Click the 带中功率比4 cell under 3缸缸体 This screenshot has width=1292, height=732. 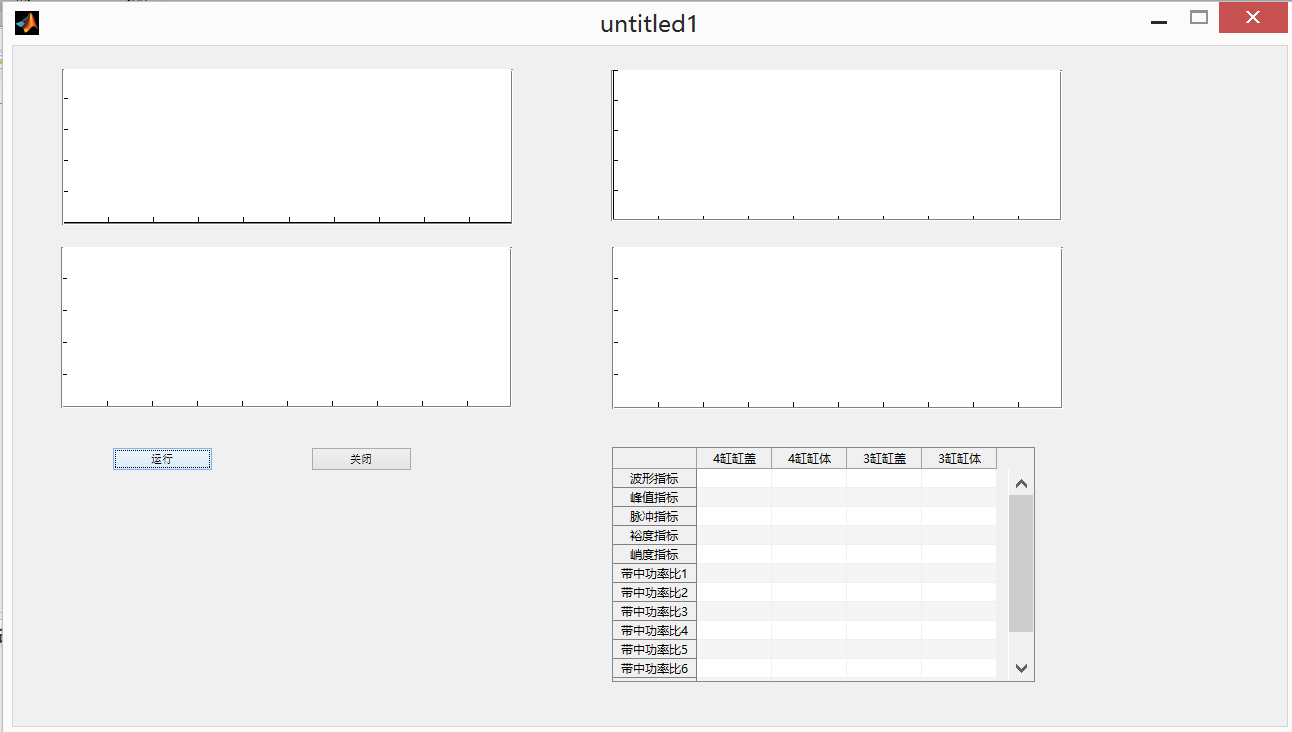[959, 630]
